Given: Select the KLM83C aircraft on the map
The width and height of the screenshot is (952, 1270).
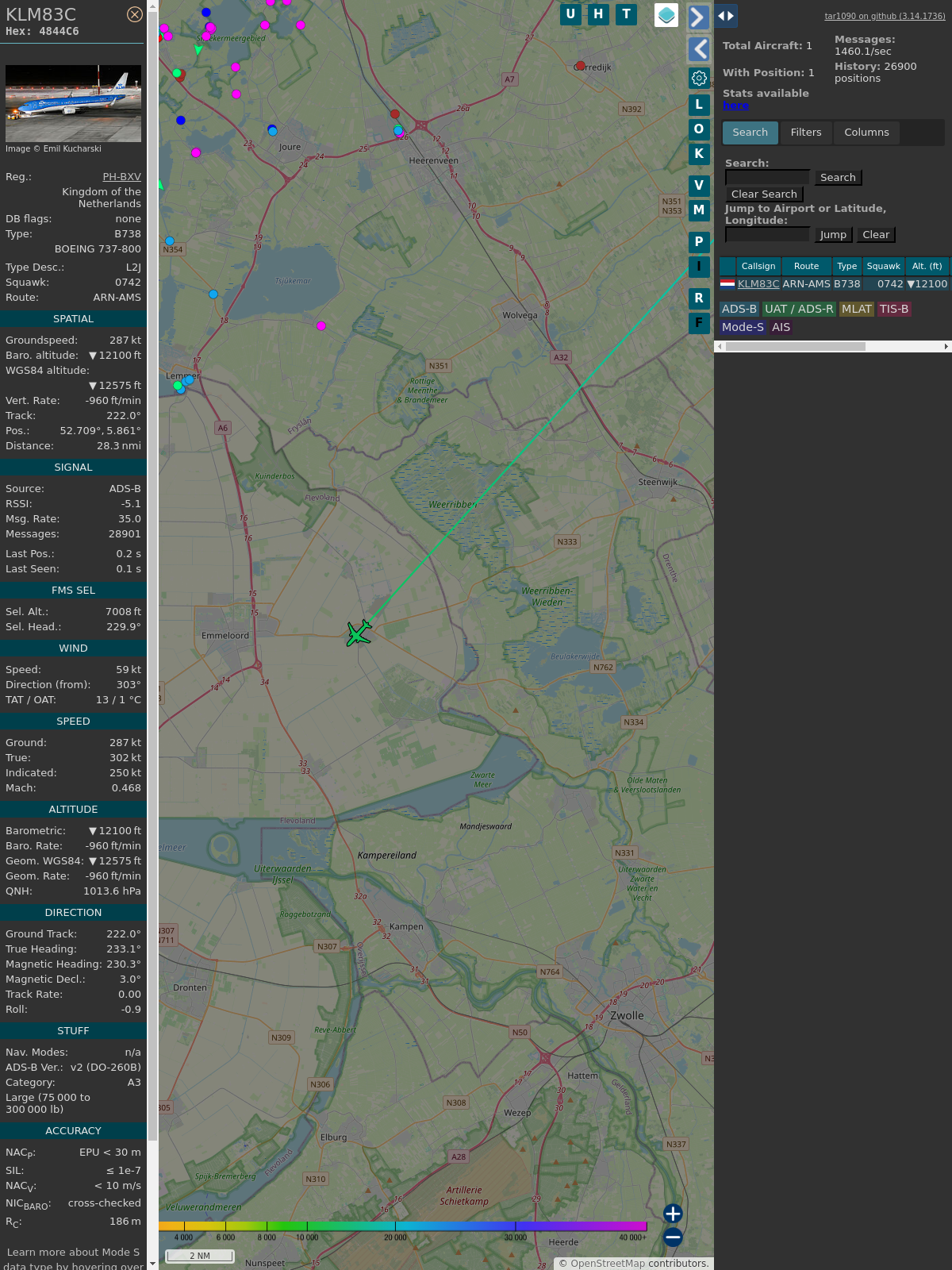Looking at the screenshot, I should [359, 633].
